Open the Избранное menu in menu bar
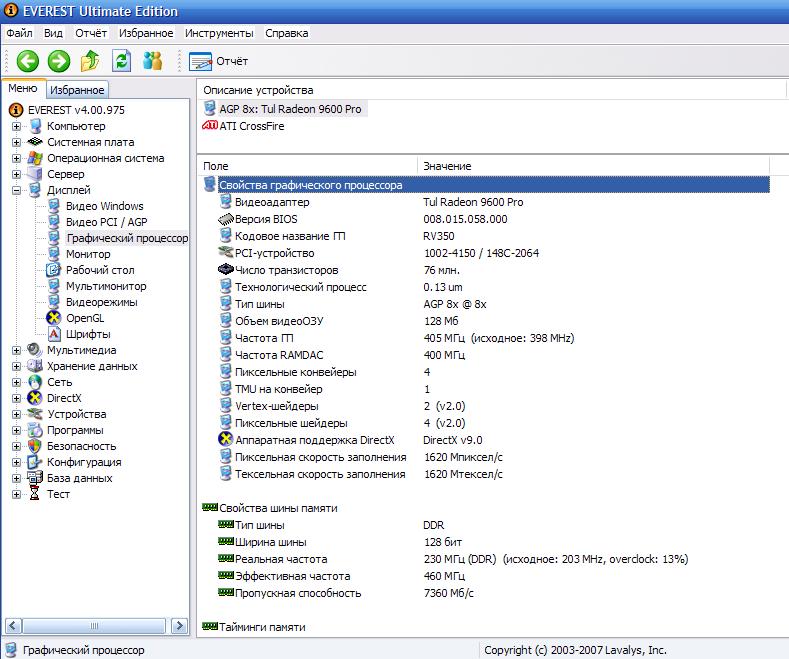Screen dimensions: 789x659 [146, 33]
